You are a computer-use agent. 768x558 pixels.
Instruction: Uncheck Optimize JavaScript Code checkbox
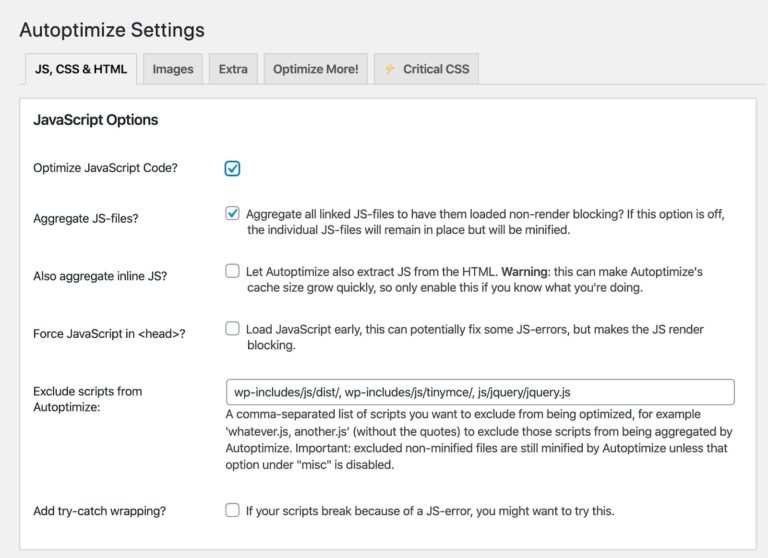(232, 169)
